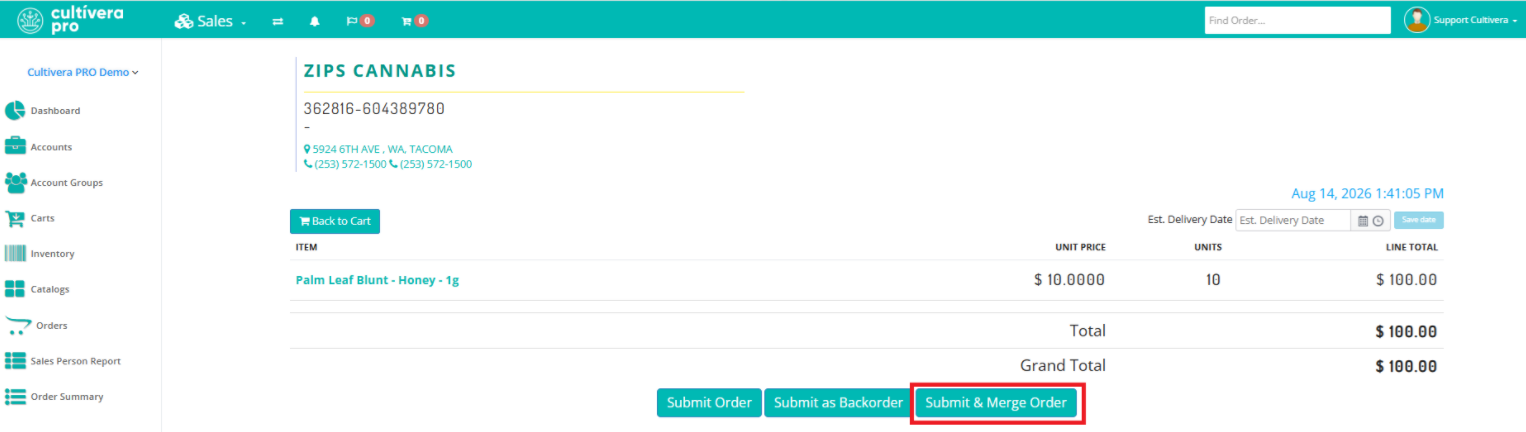Click the ZIPS CANNABIS account heading
This screenshot has height=432, width=1526.
(x=380, y=71)
